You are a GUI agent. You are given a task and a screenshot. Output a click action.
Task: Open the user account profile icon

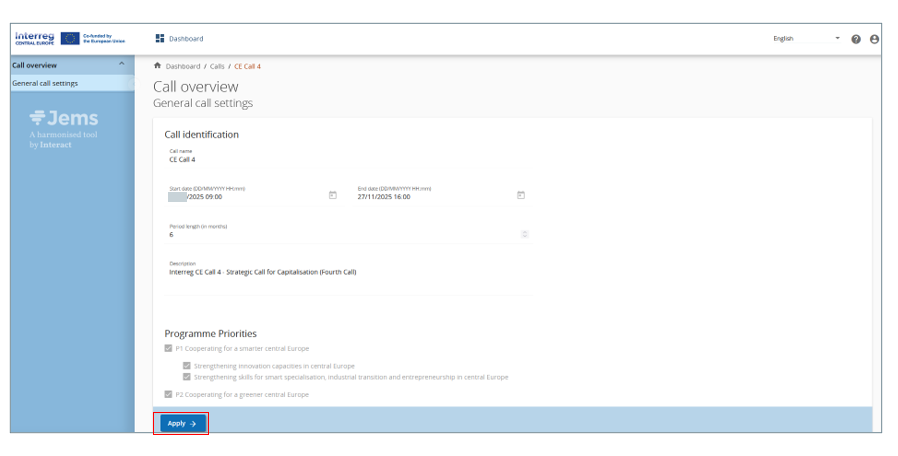point(874,39)
